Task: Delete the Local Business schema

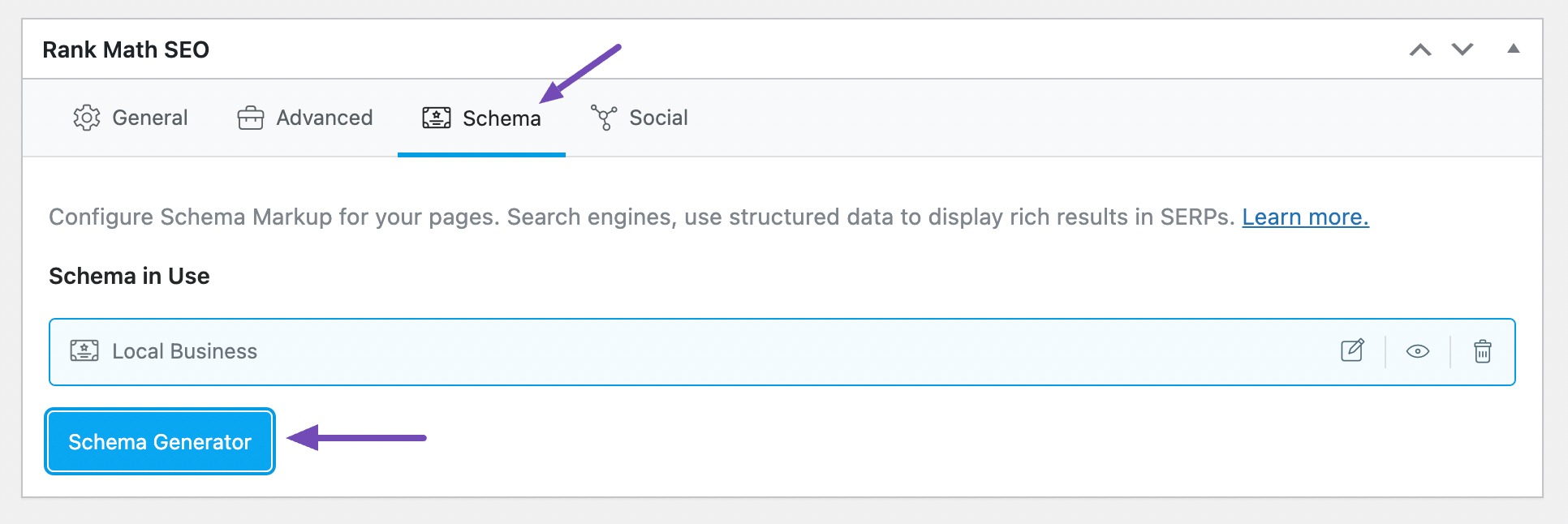Action: pos(1482,351)
